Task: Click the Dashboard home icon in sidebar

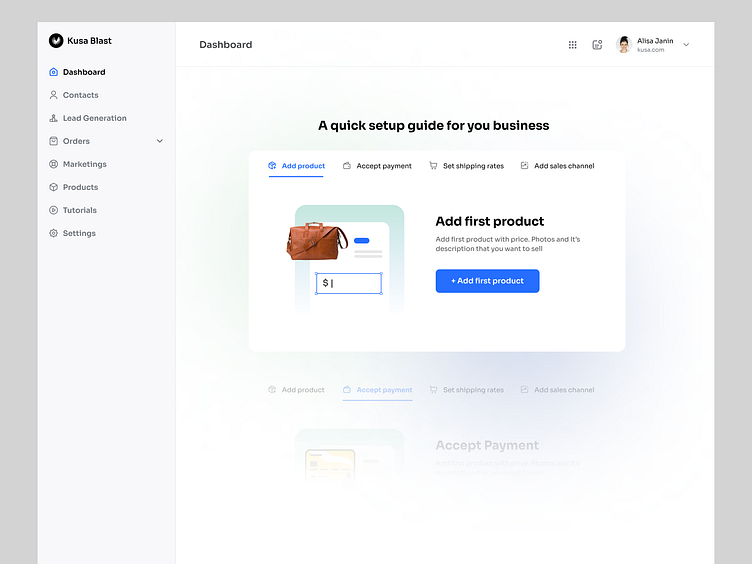Action: coord(54,72)
